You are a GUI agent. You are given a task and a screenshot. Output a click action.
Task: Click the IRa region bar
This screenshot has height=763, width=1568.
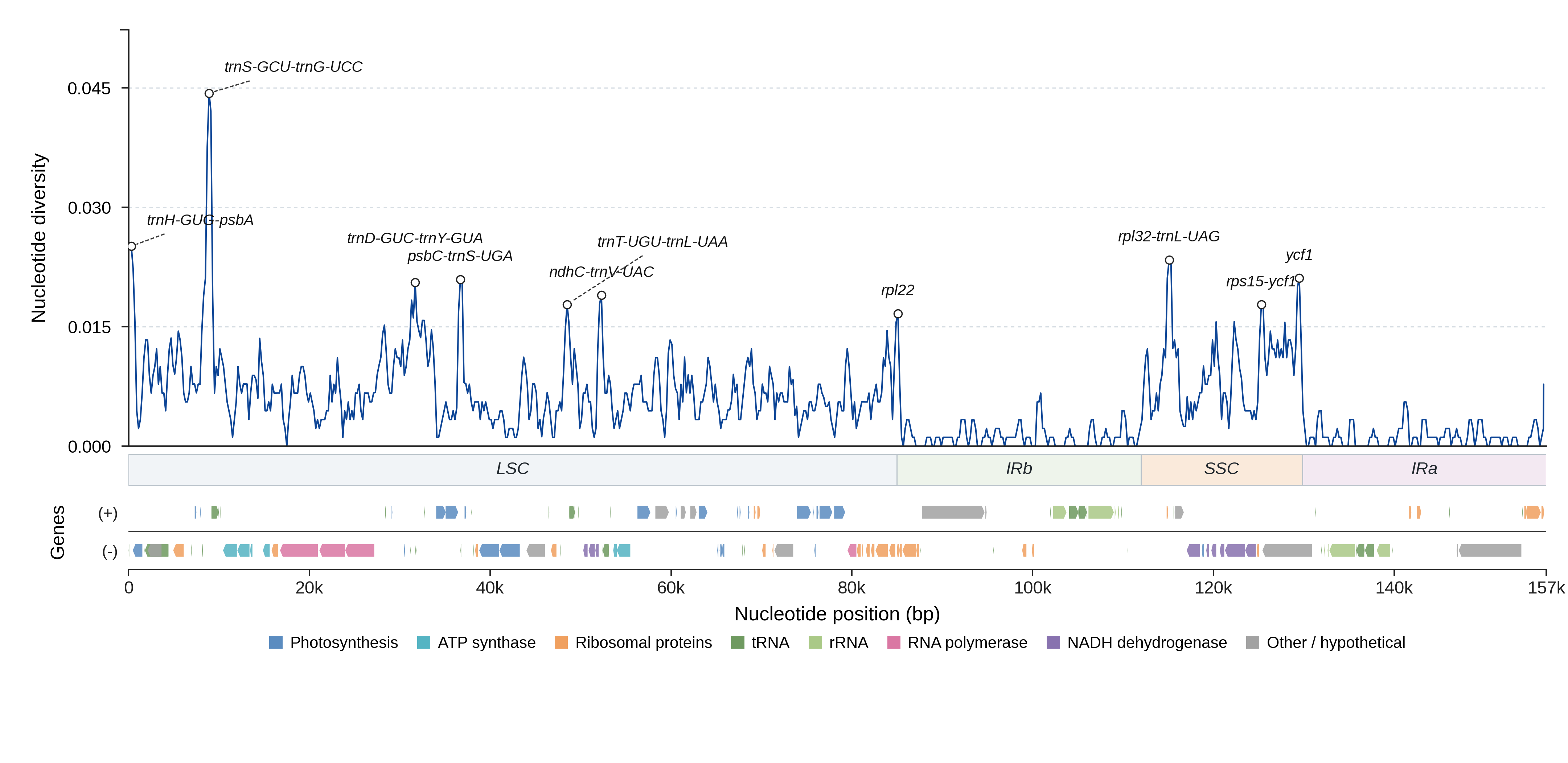[x=1424, y=469]
